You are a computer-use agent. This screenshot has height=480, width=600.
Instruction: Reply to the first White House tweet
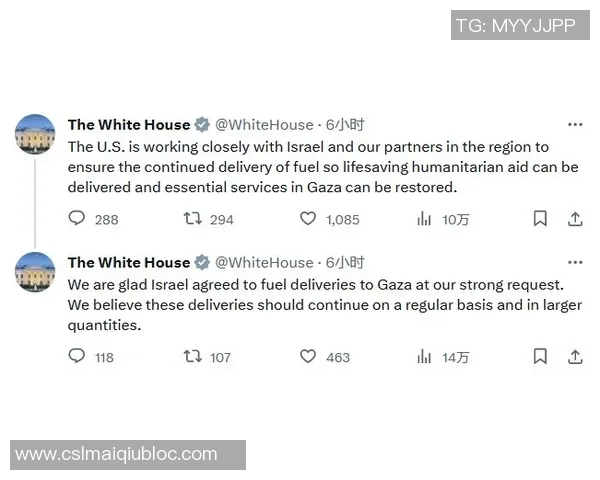(x=78, y=219)
